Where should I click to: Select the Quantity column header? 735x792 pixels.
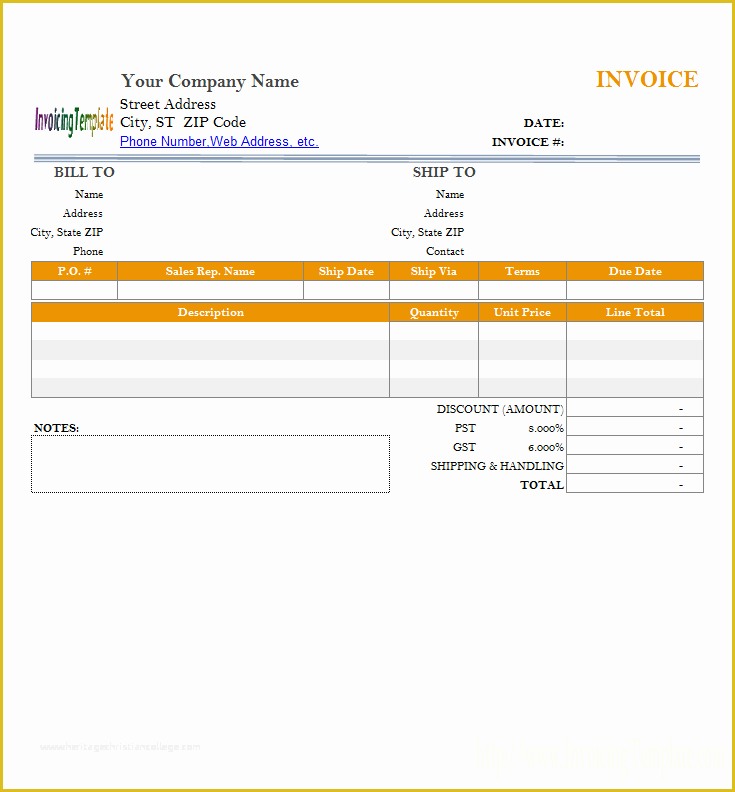434,312
